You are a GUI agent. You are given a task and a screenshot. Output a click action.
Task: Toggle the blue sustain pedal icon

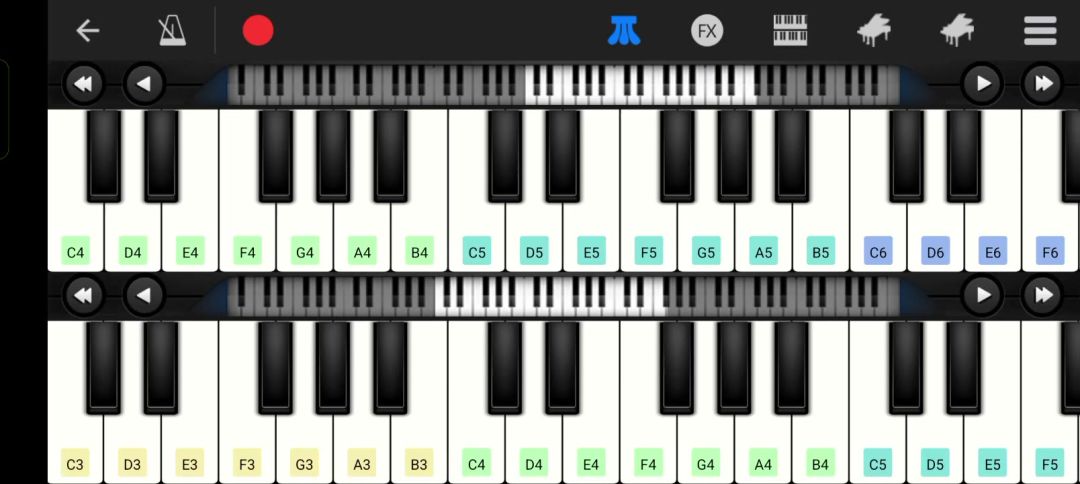click(x=624, y=31)
